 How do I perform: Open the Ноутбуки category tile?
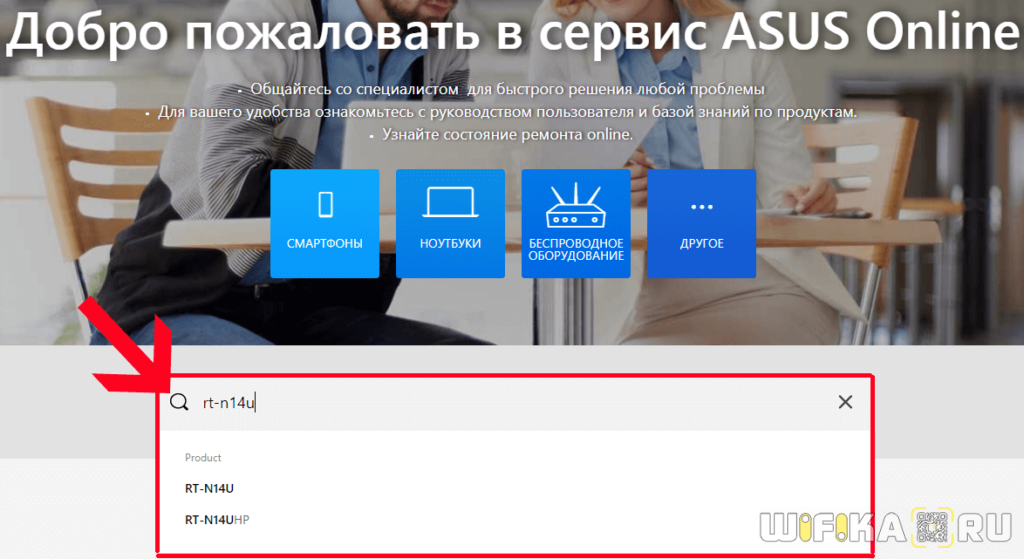pos(450,223)
